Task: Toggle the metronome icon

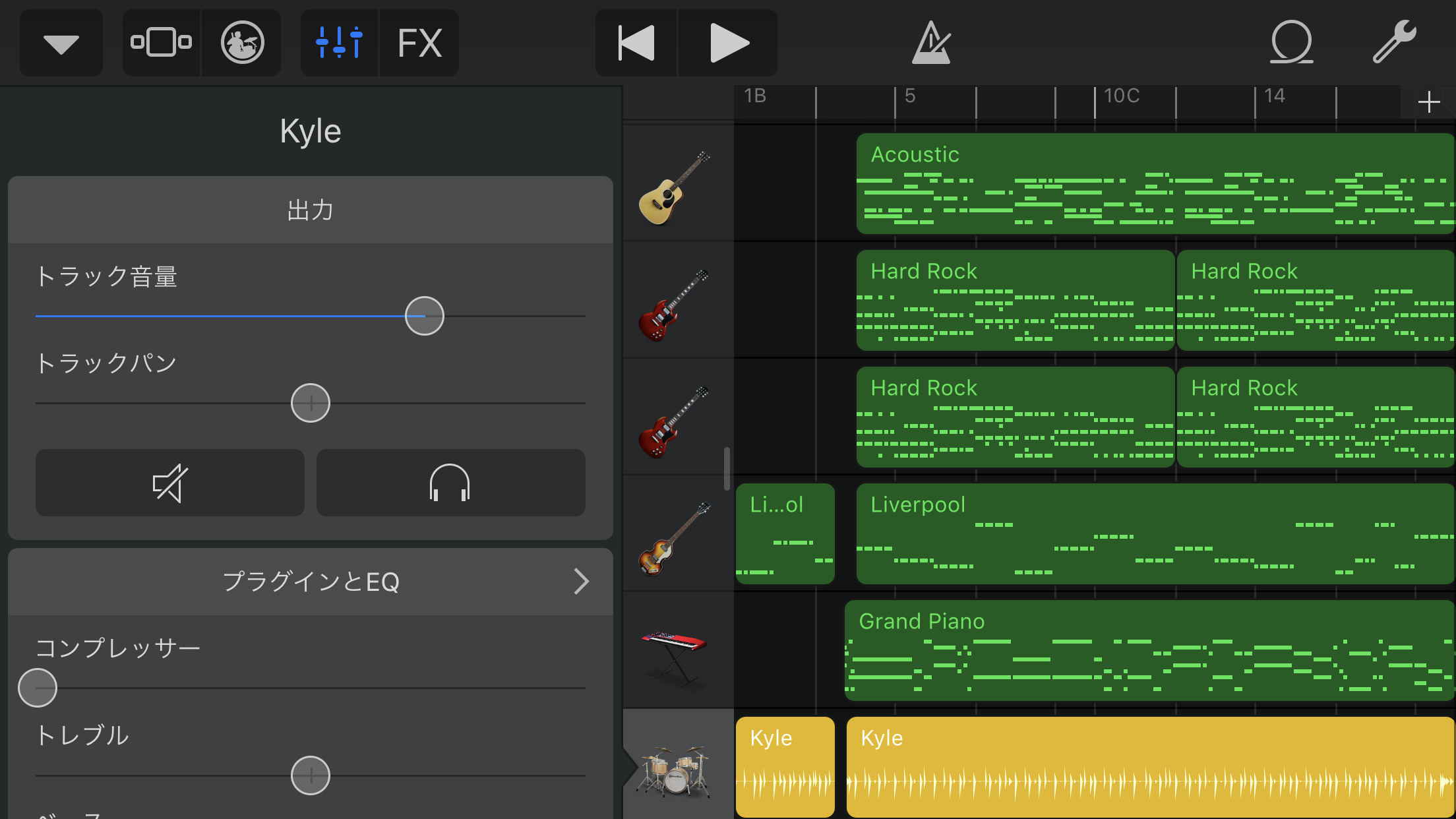Action: [x=931, y=43]
